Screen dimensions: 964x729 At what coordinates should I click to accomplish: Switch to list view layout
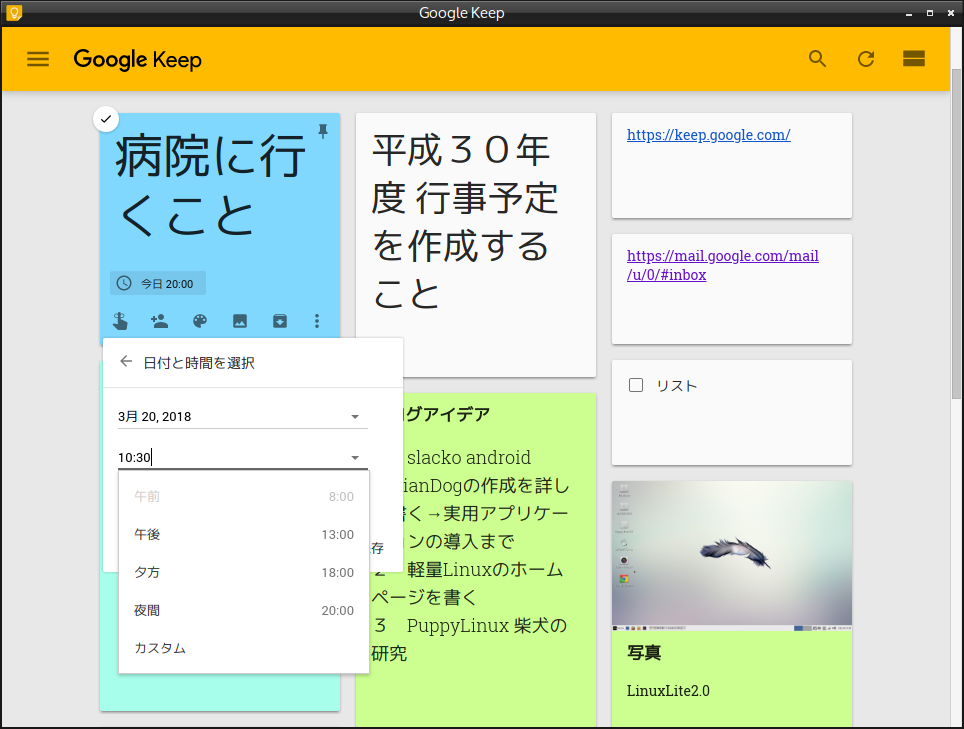(913, 59)
